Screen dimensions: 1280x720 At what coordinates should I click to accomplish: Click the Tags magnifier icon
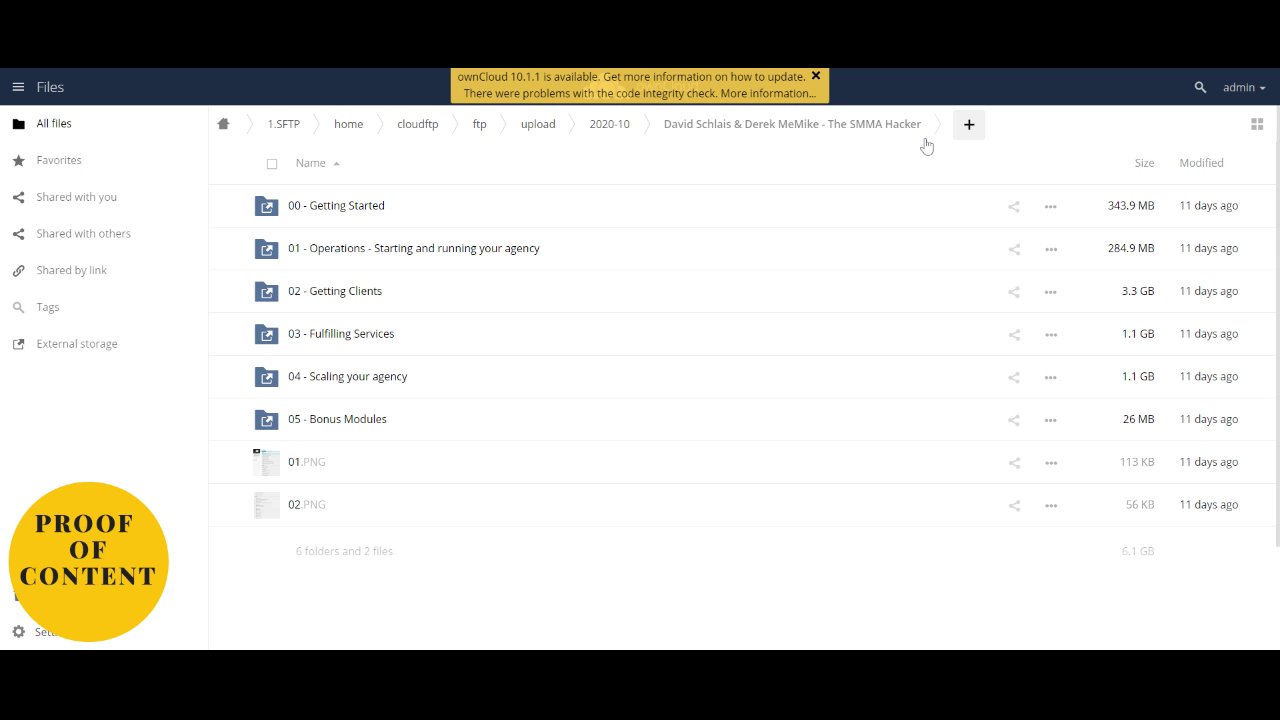coord(18,307)
